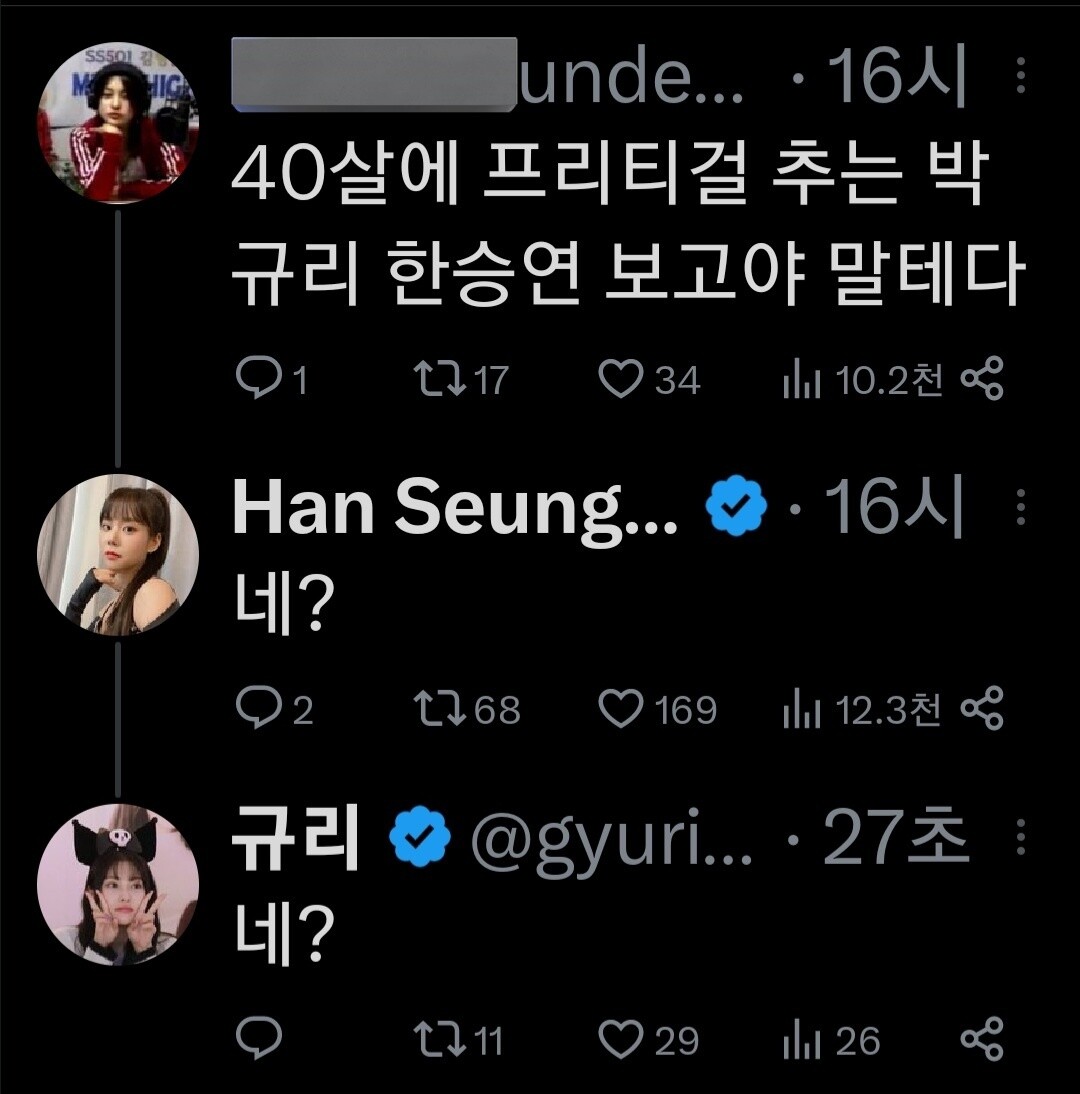This screenshot has width=1080, height=1094.
Task: Retweet the first post with 17 retweets
Action: click(x=437, y=380)
